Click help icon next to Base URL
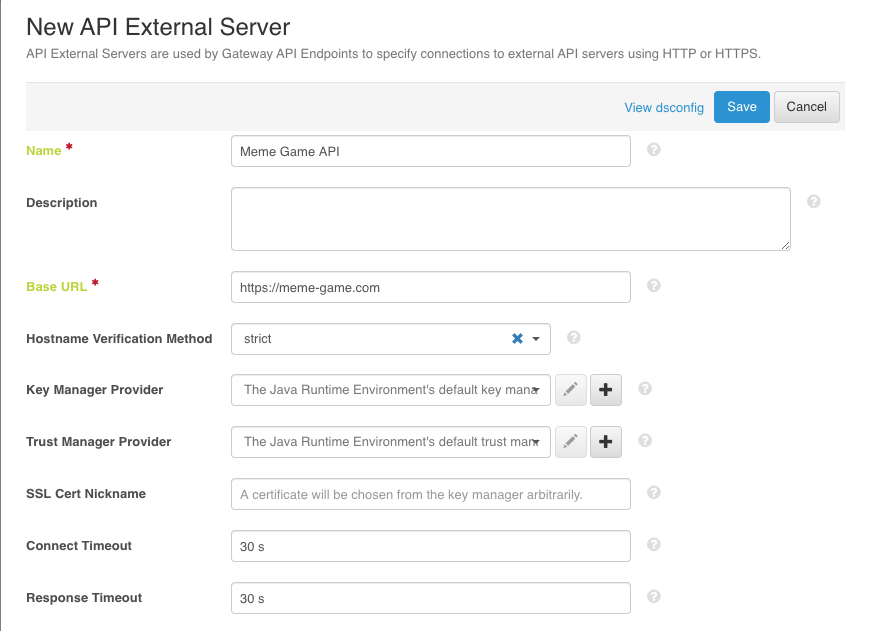Image resolution: width=869 pixels, height=631 pixels. point(654,286)
